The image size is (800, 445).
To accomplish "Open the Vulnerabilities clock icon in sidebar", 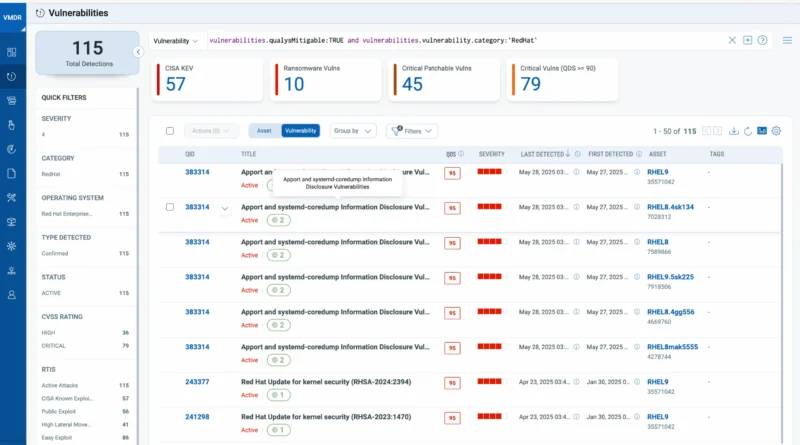I will point(12,77).
